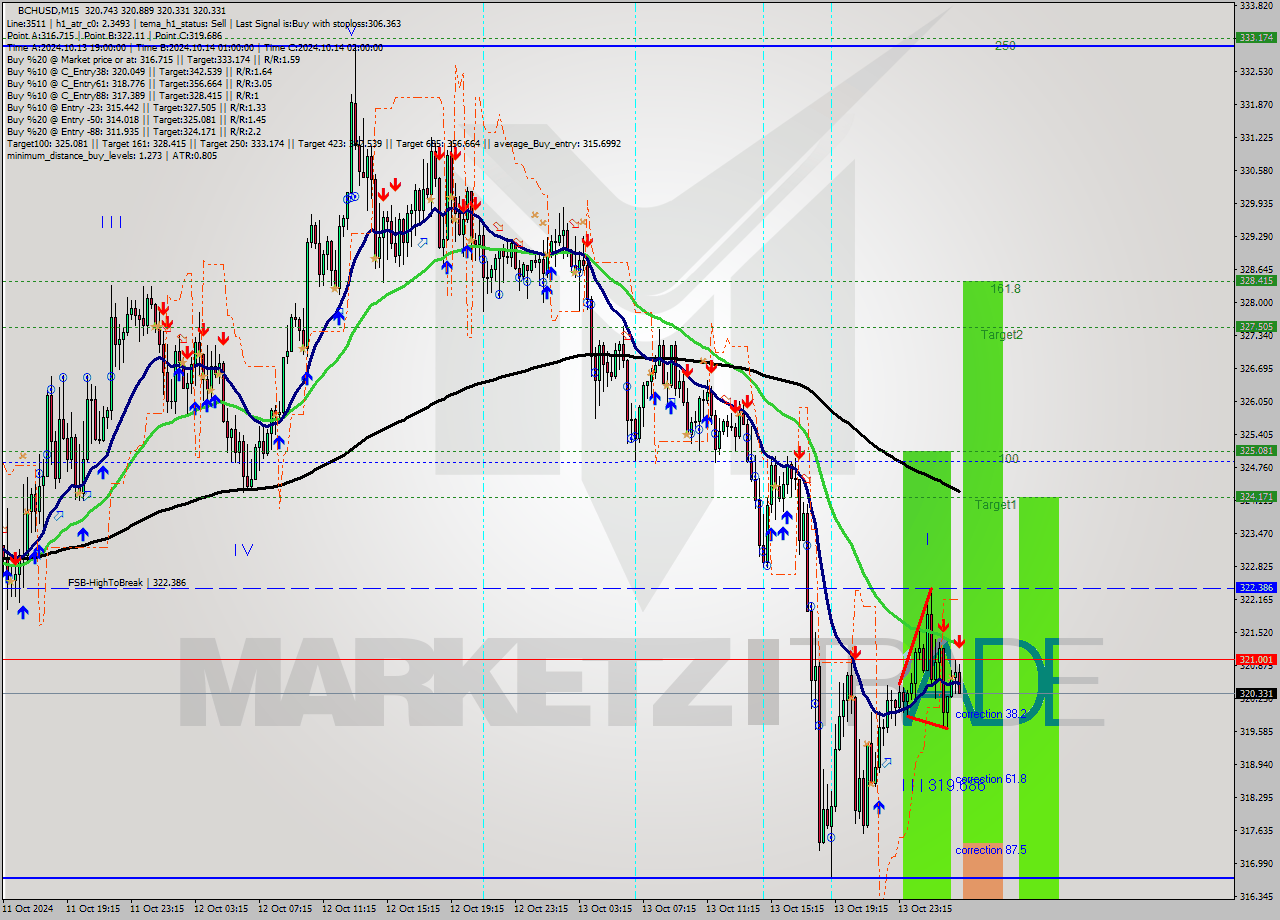Click the 161.8 Fibonacci label

[x=1006, y=289]
